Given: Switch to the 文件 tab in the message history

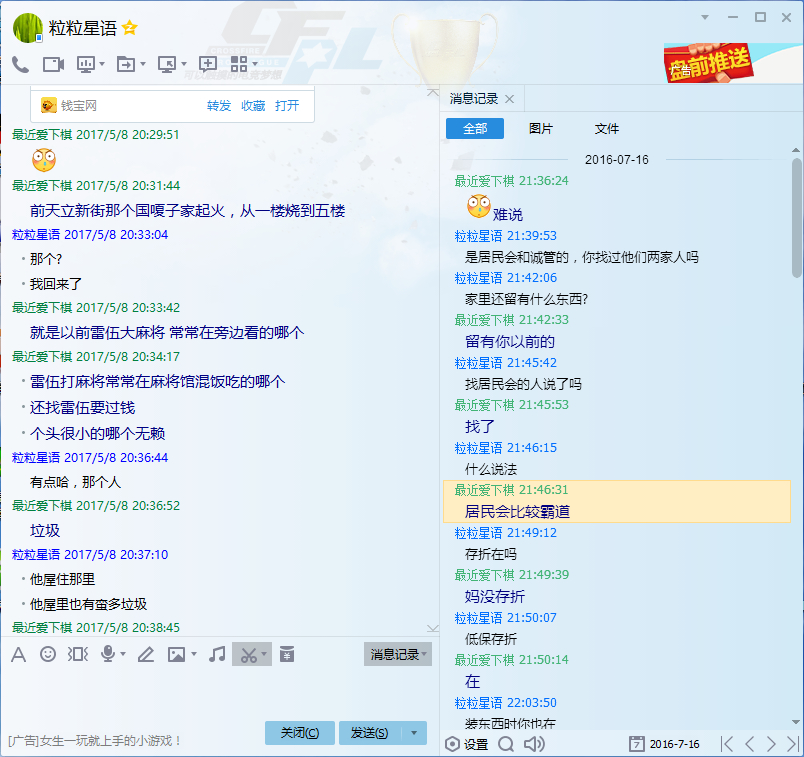Looking at the screenshot, I should tap(607, 129).
